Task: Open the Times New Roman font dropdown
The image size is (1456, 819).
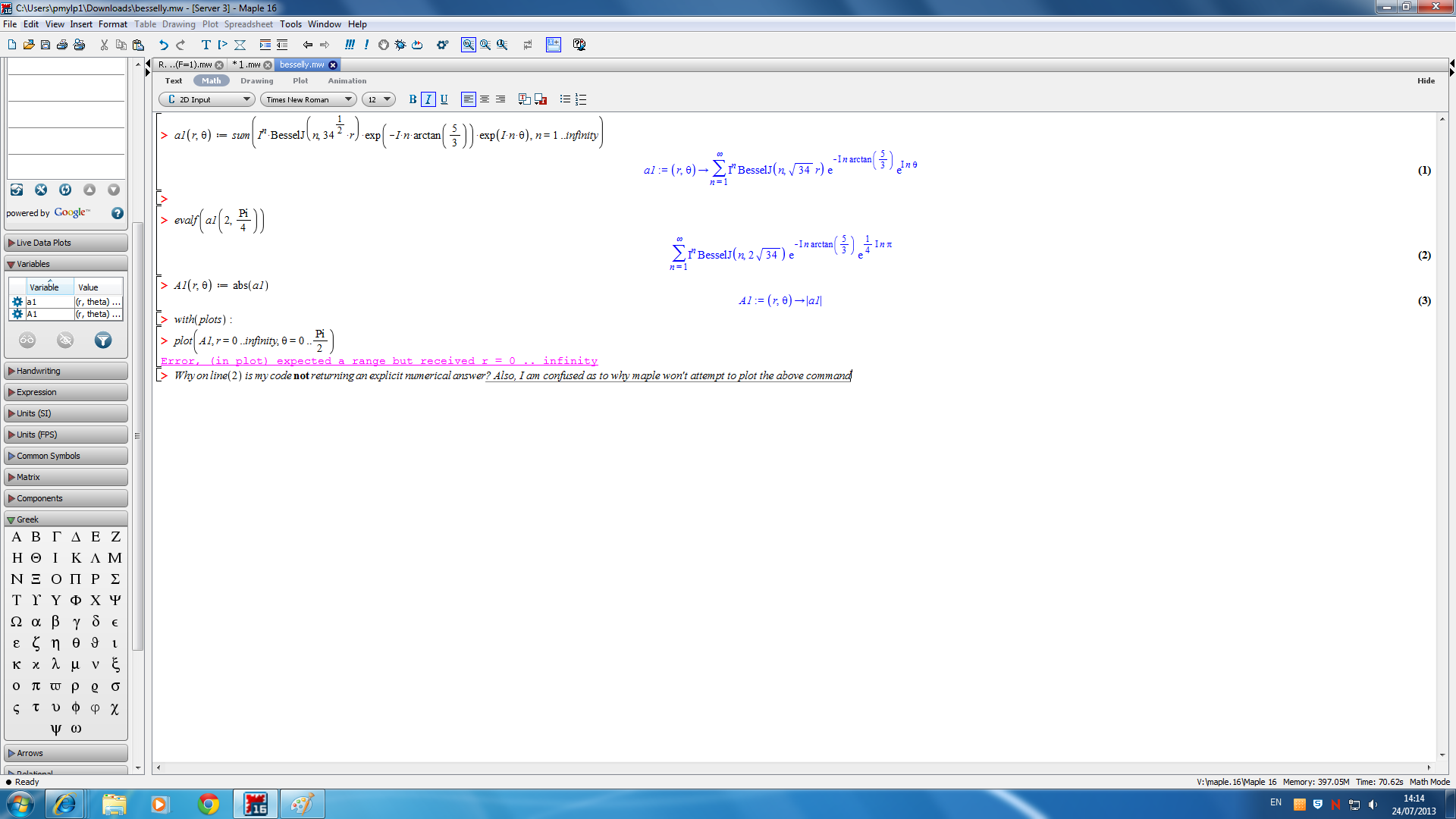Action: (x=309, y=99)
